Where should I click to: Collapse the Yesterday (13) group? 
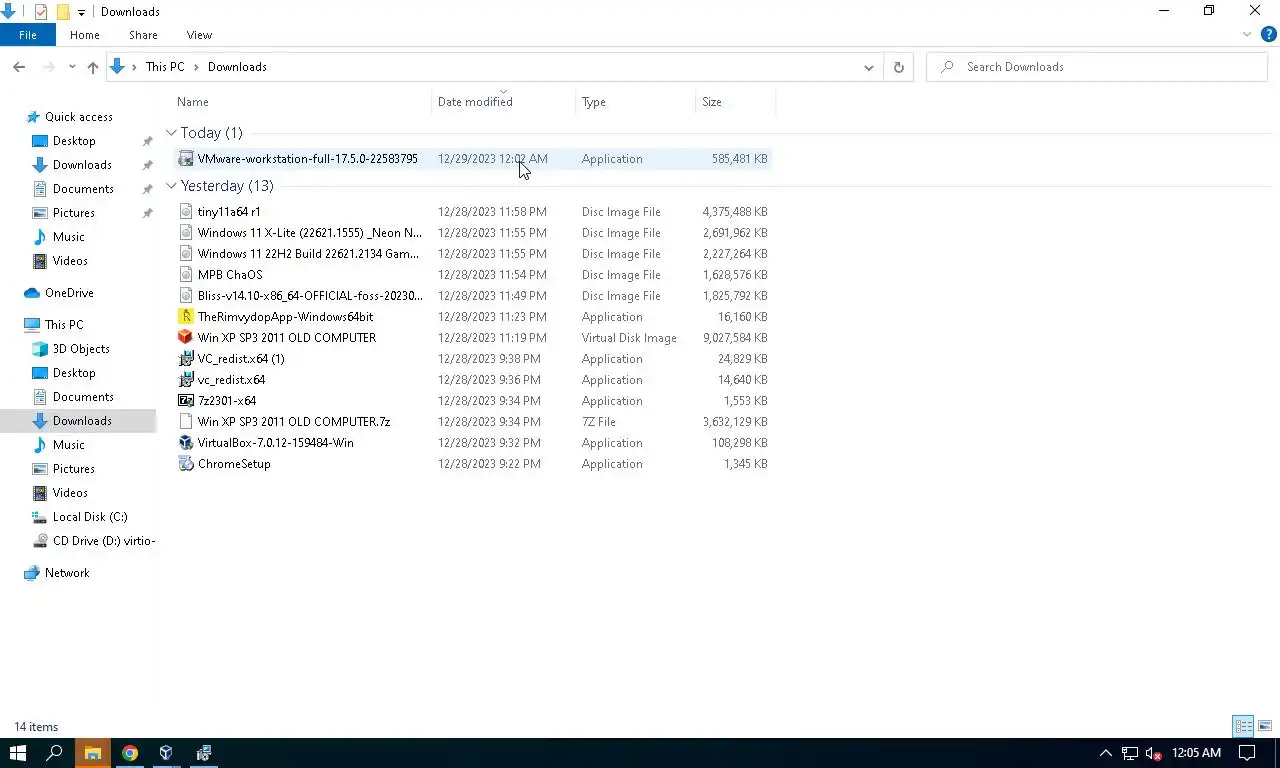(172, 186)
